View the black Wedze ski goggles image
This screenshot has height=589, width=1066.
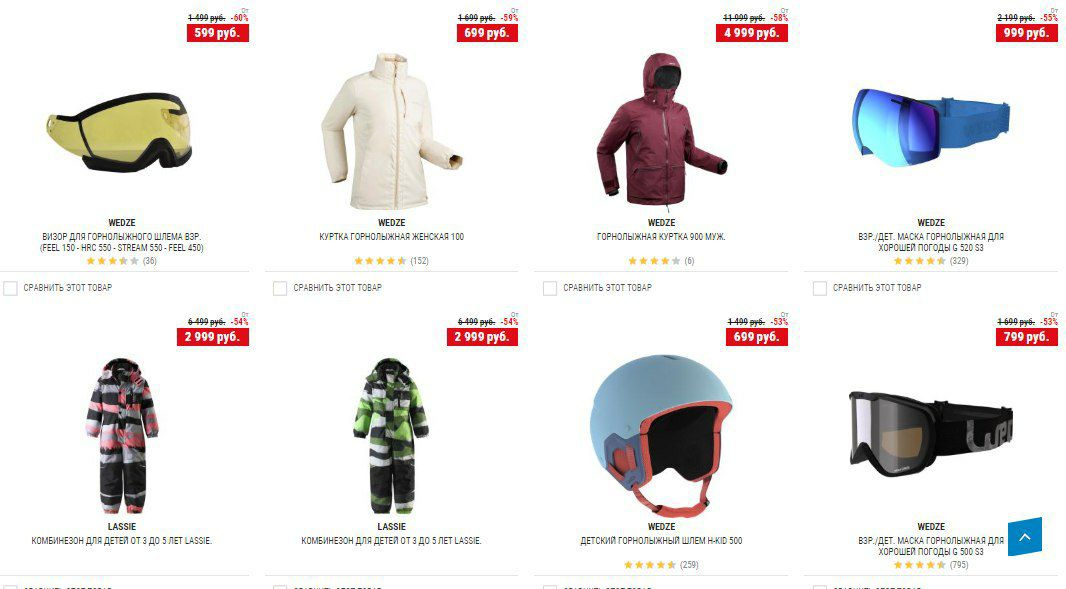pyautogui.click(x=931, y=433)
